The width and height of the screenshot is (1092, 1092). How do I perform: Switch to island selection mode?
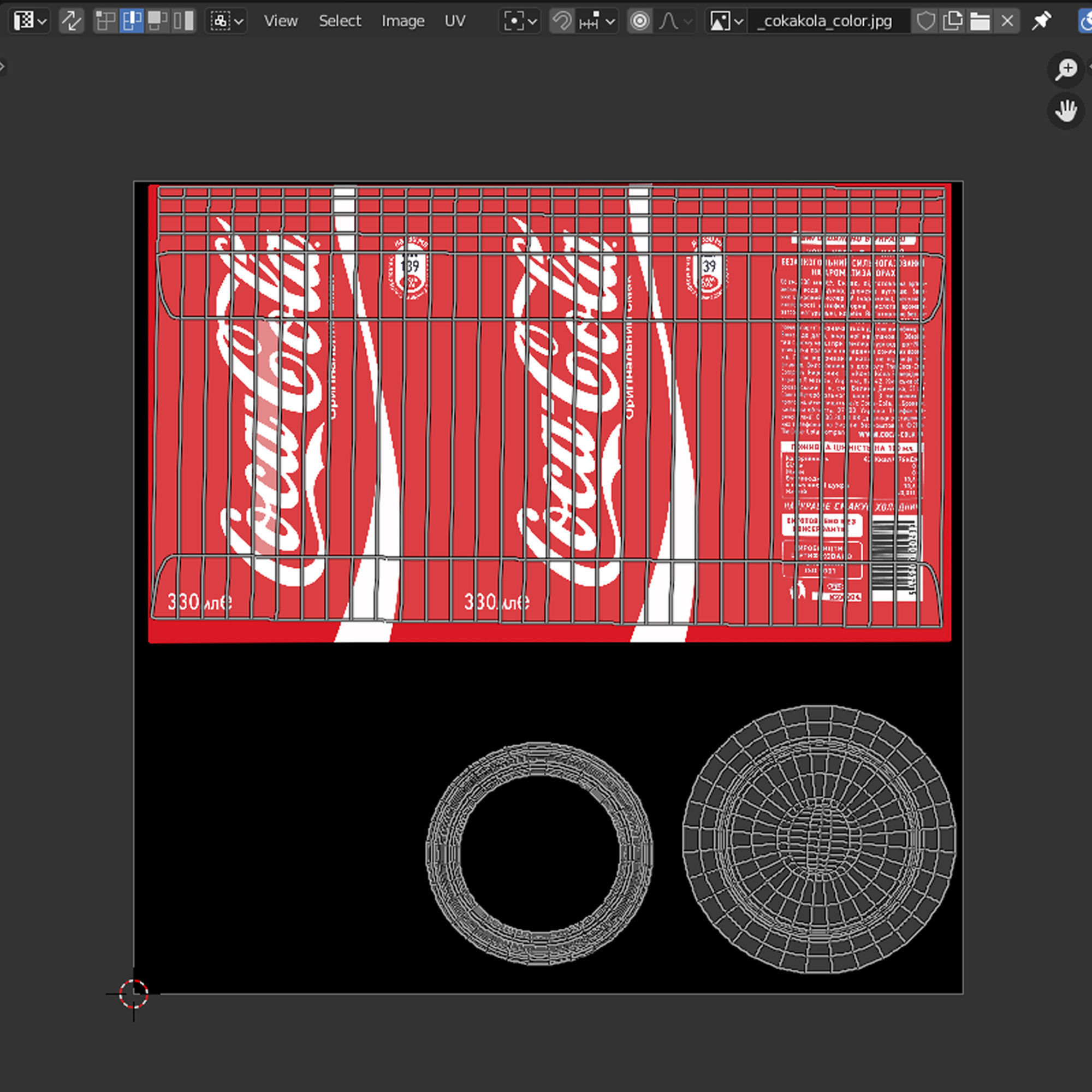point(183,21)
